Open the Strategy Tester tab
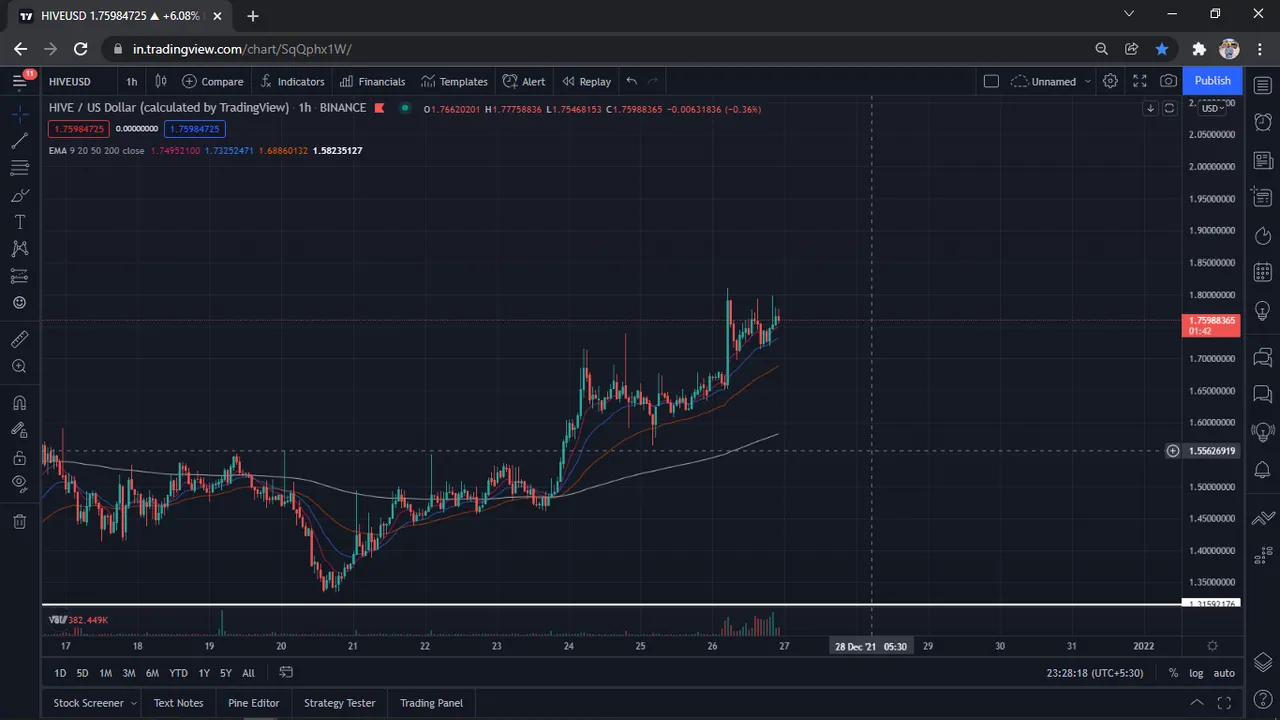Viewport: 1280px width, 720px height. click(x=340, y=703)
